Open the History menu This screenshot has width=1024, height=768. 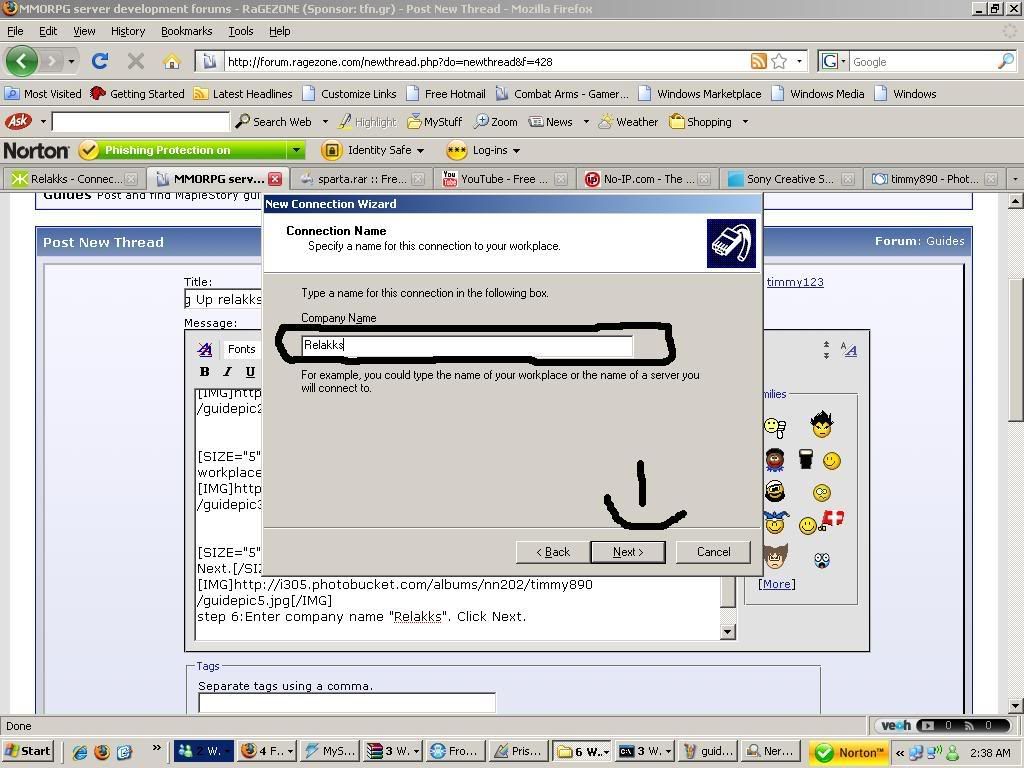[x=127, y=31]
